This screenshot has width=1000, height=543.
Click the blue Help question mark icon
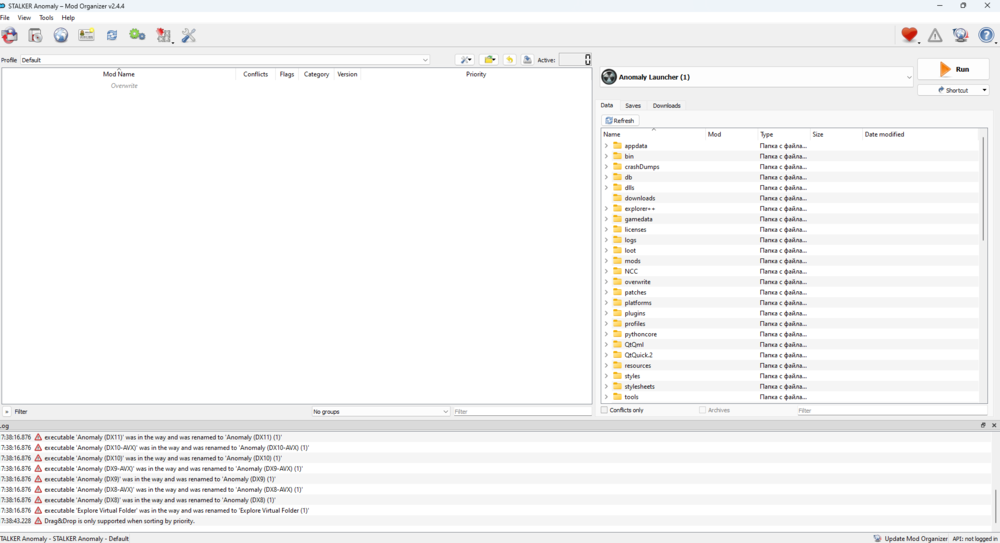987,35
